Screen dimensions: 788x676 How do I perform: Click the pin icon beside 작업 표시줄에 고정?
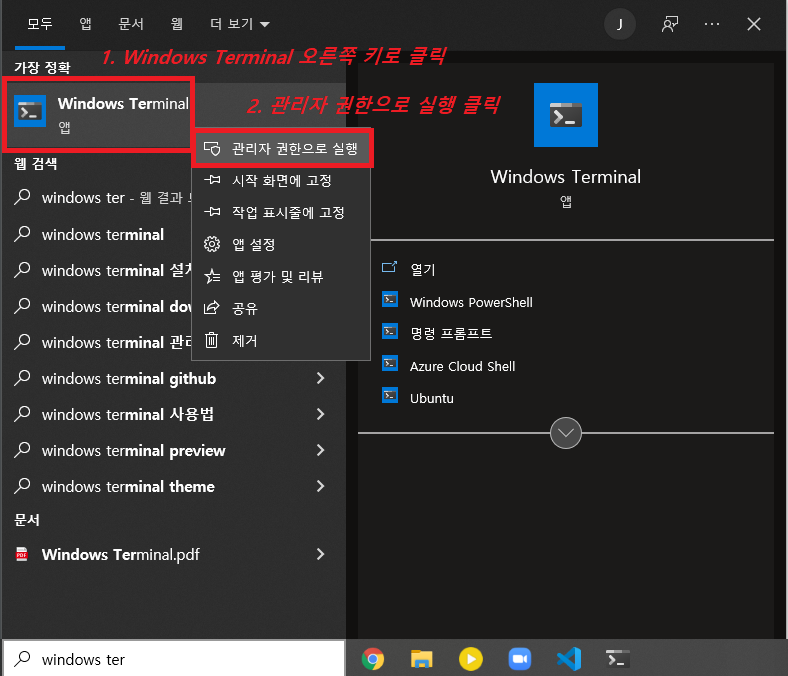(212, 212)
